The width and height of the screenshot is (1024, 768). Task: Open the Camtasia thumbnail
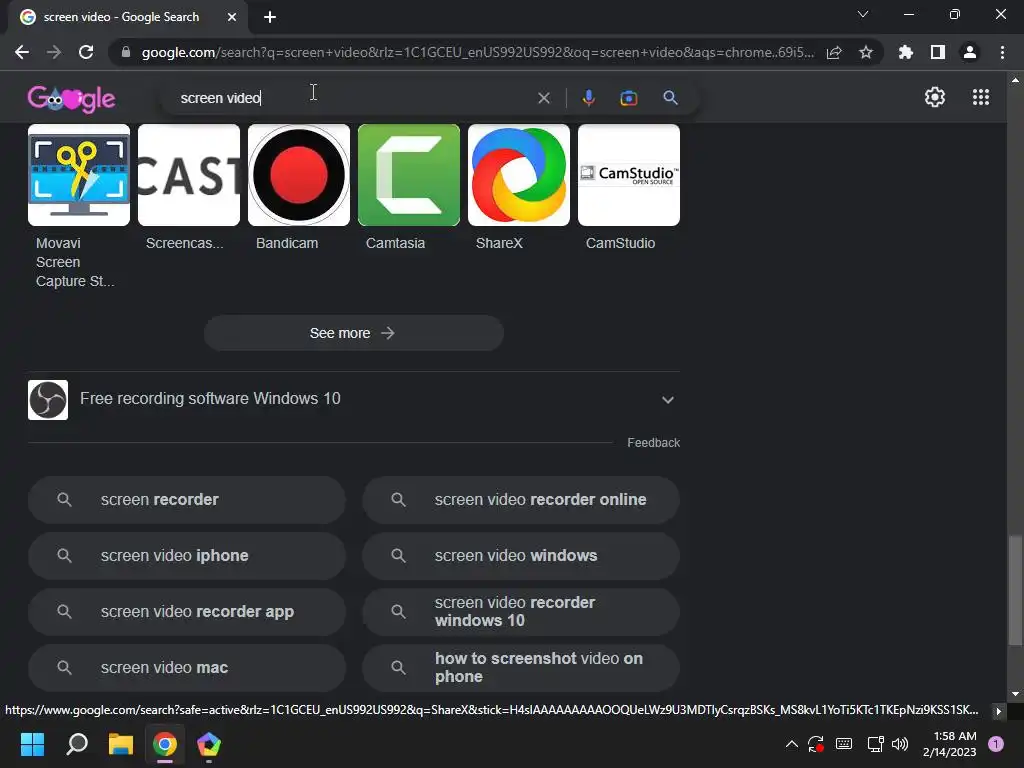pyautogui.click(x=409, y=175)
